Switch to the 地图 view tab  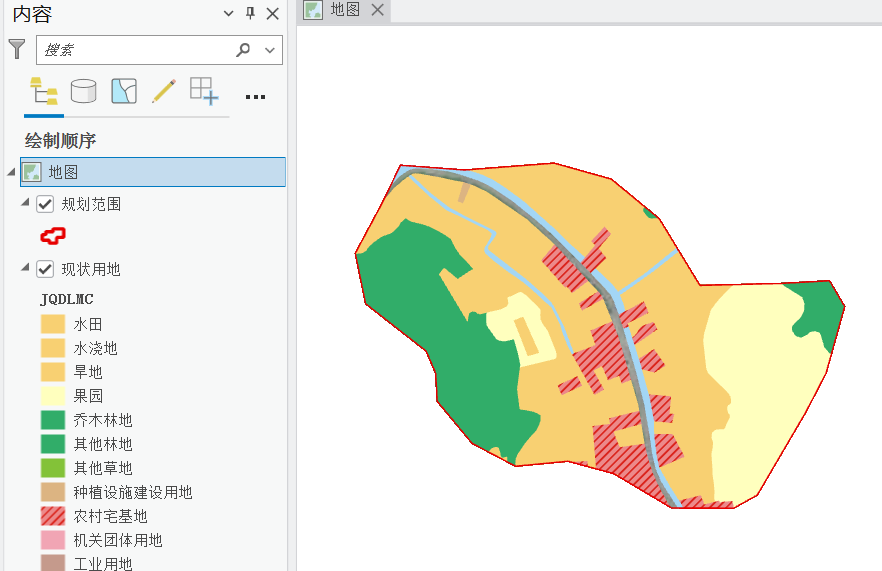pyautogui.click(x=345, y=10)
